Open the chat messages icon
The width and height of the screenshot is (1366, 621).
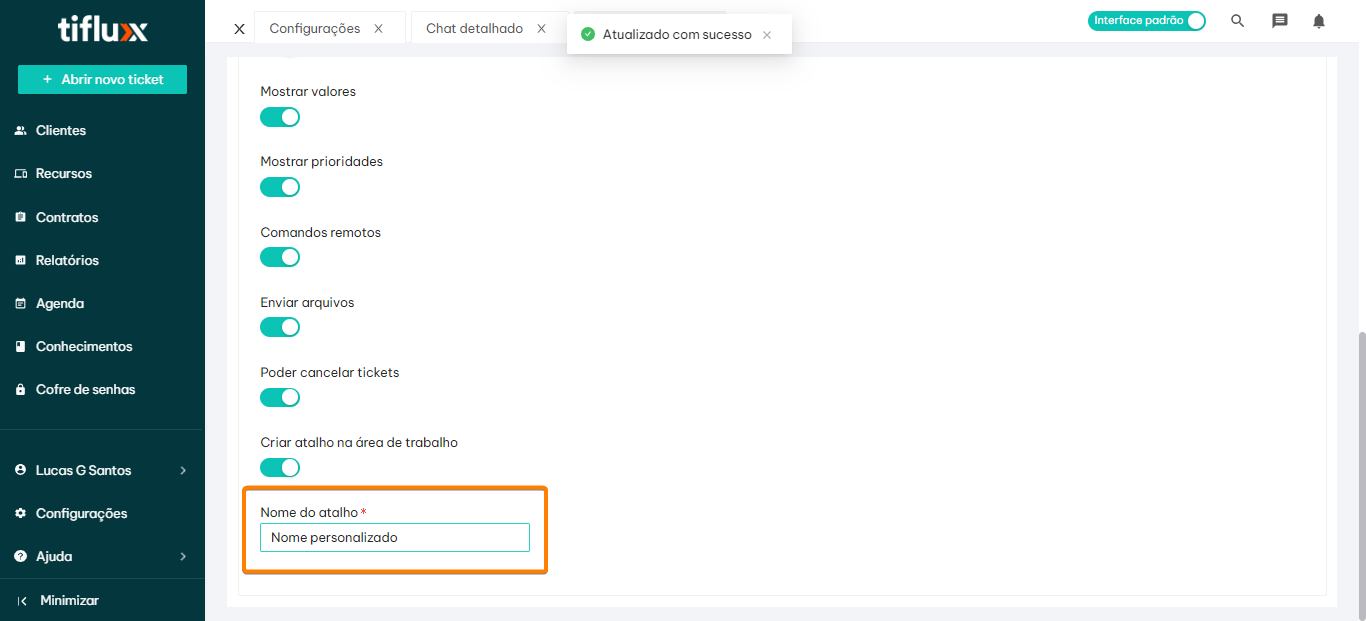(1279, 21)
